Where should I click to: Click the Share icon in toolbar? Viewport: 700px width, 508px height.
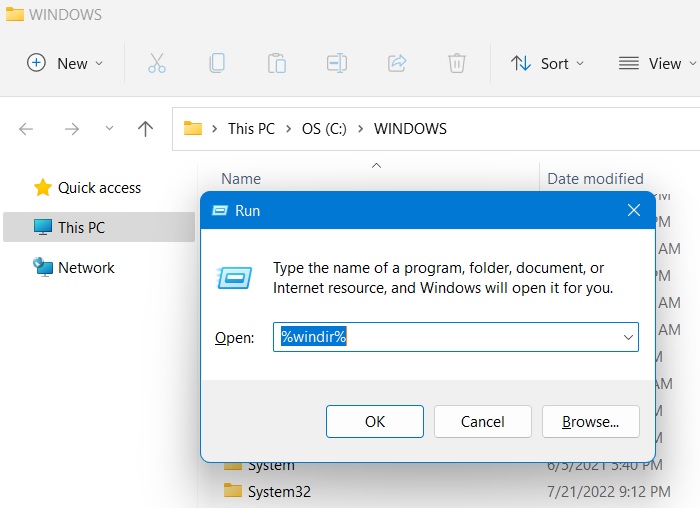[397, 63]
